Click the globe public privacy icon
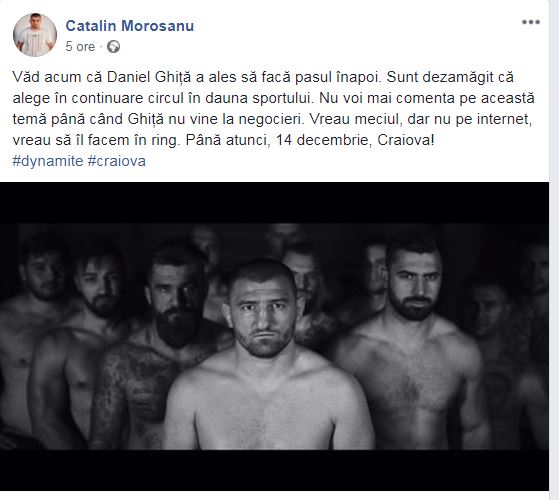This screenshot has height=500, width=559. pos(113,47)
